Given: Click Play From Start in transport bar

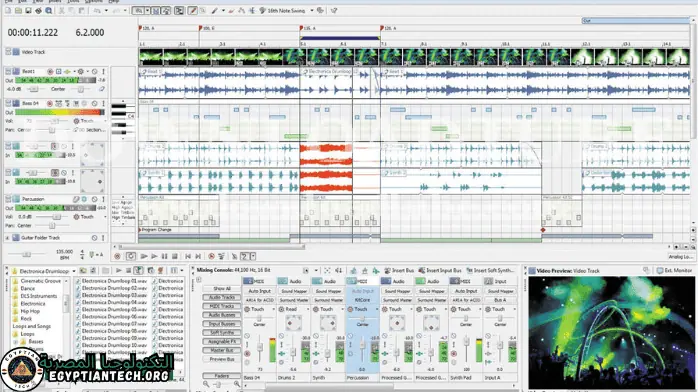Looking at the screenshot, I should (144, 256).
